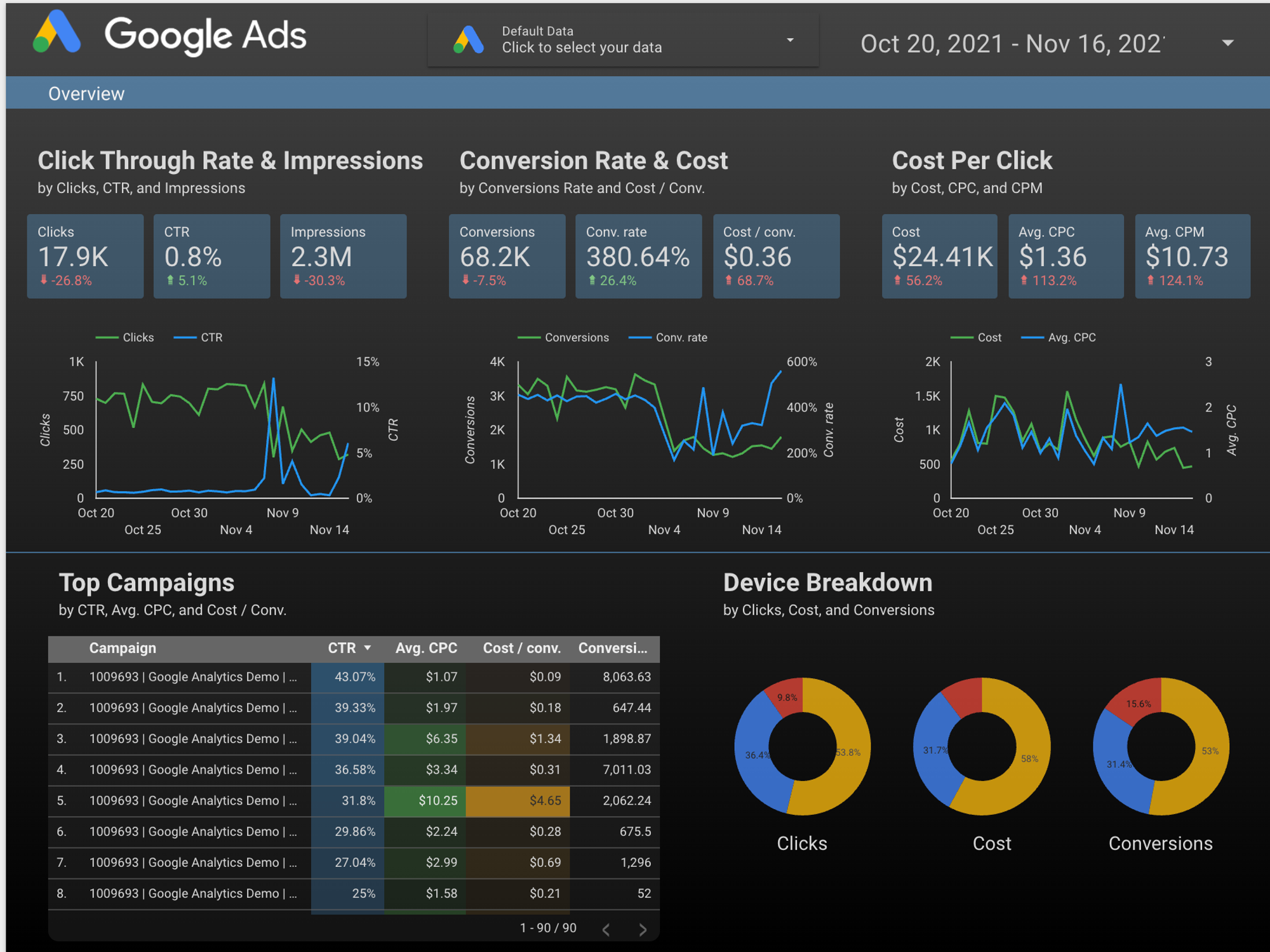Click the $6.35 Avg. CPC cell

(x=425, y=739)
